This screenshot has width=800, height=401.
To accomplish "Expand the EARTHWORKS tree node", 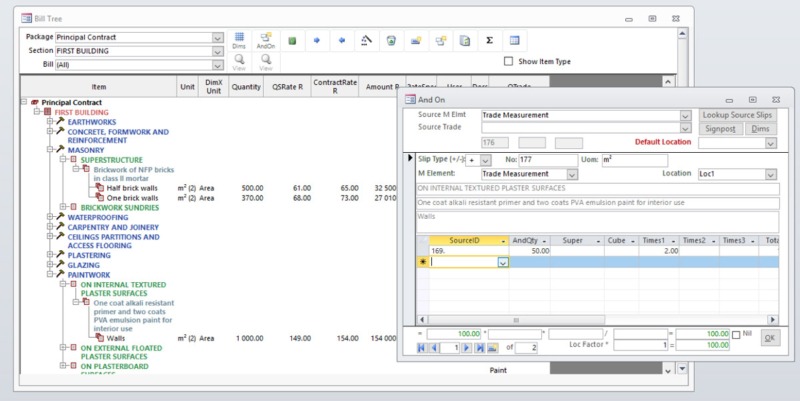I will 50,121.
